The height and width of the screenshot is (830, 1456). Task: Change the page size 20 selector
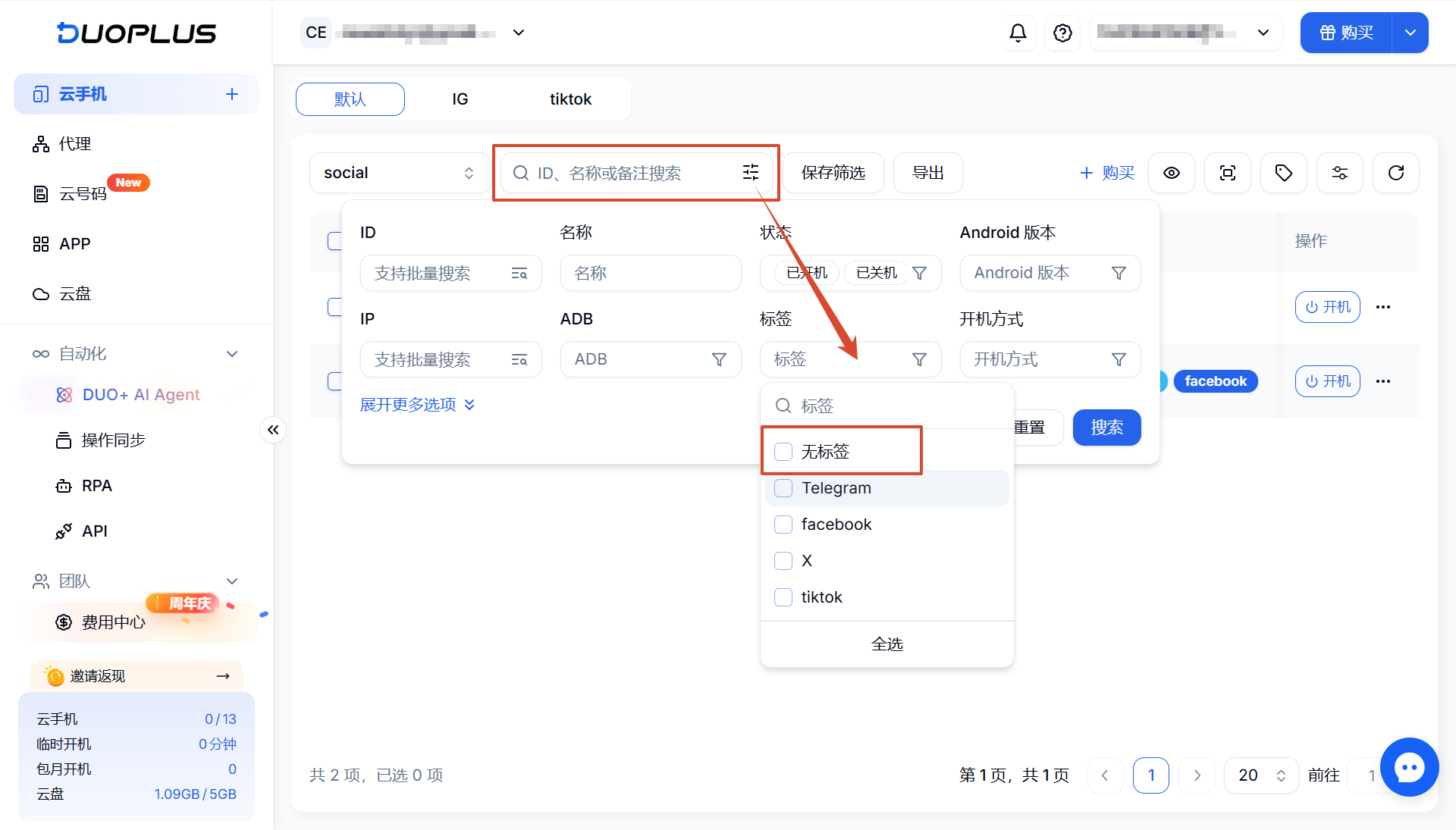(x=1261, y=775)
